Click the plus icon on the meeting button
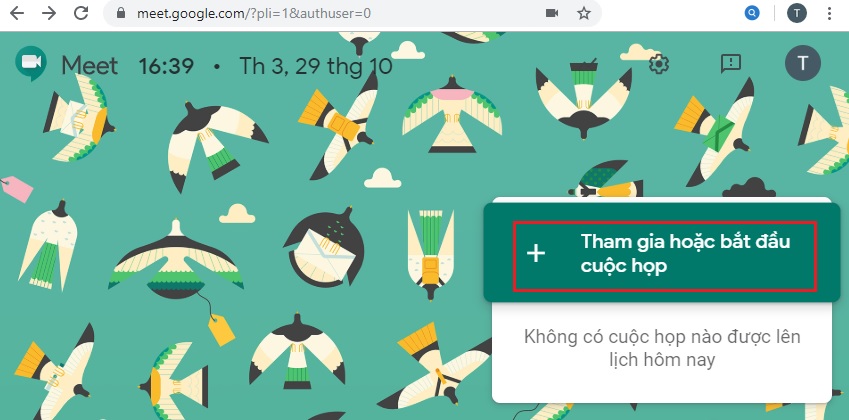The image size is (849, 420). 536,254
